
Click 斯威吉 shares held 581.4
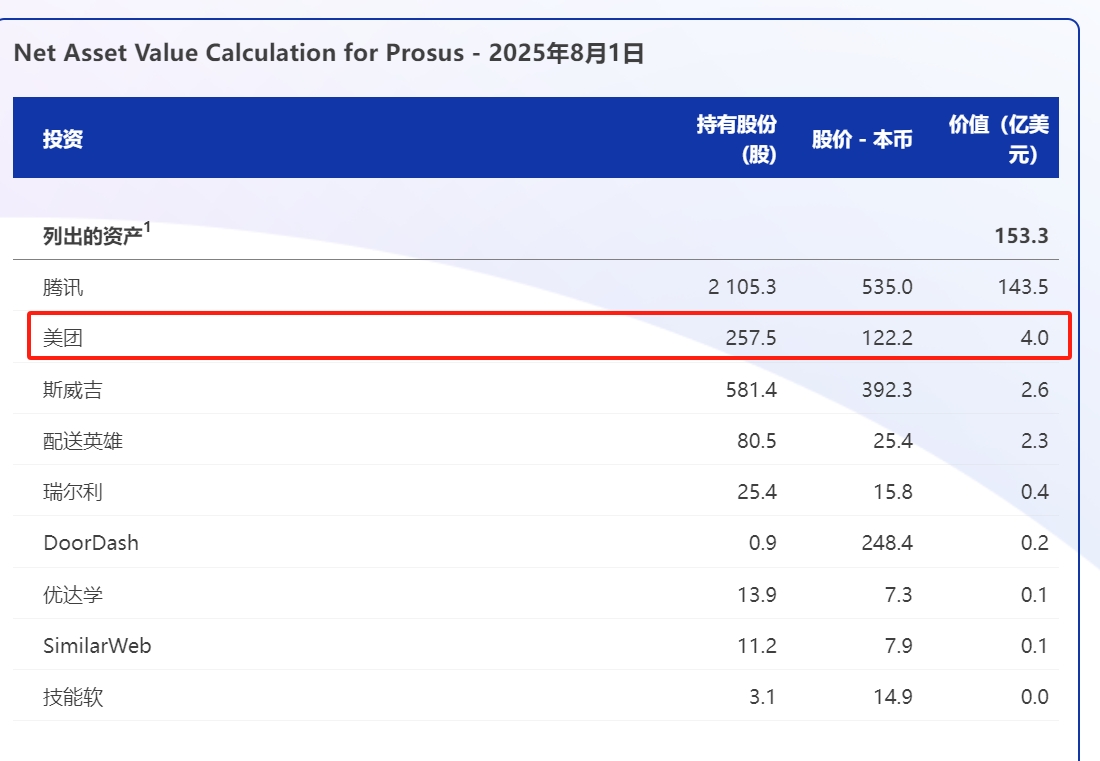click(751, 389)
